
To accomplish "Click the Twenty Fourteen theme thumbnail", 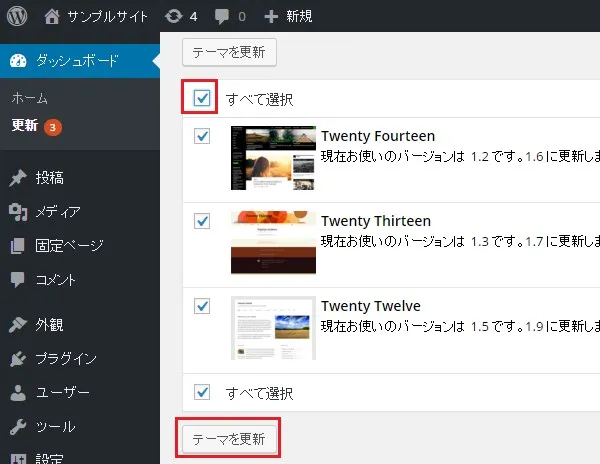I will pyautogui.click(x=273, y=158).
